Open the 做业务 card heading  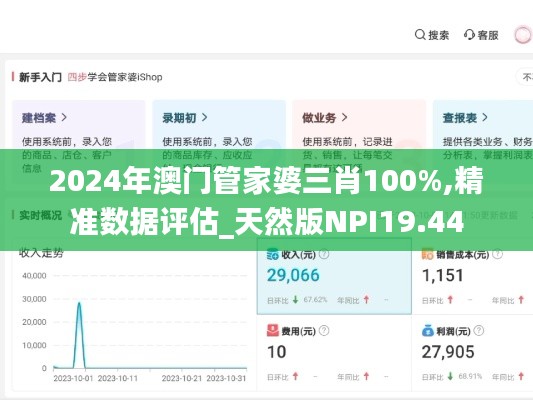pos(319,118)
